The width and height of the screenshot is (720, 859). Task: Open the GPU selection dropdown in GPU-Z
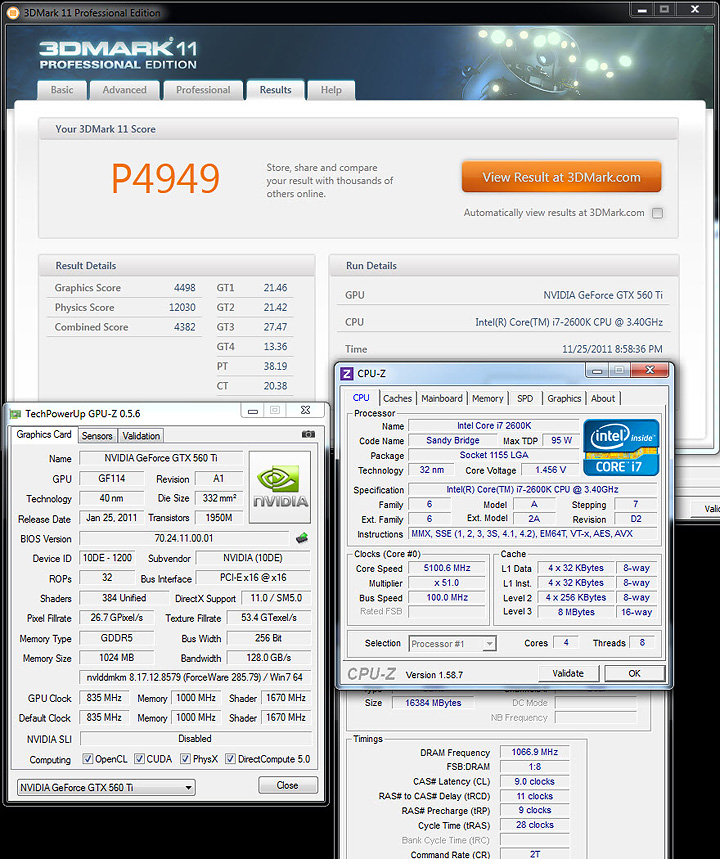106,787
